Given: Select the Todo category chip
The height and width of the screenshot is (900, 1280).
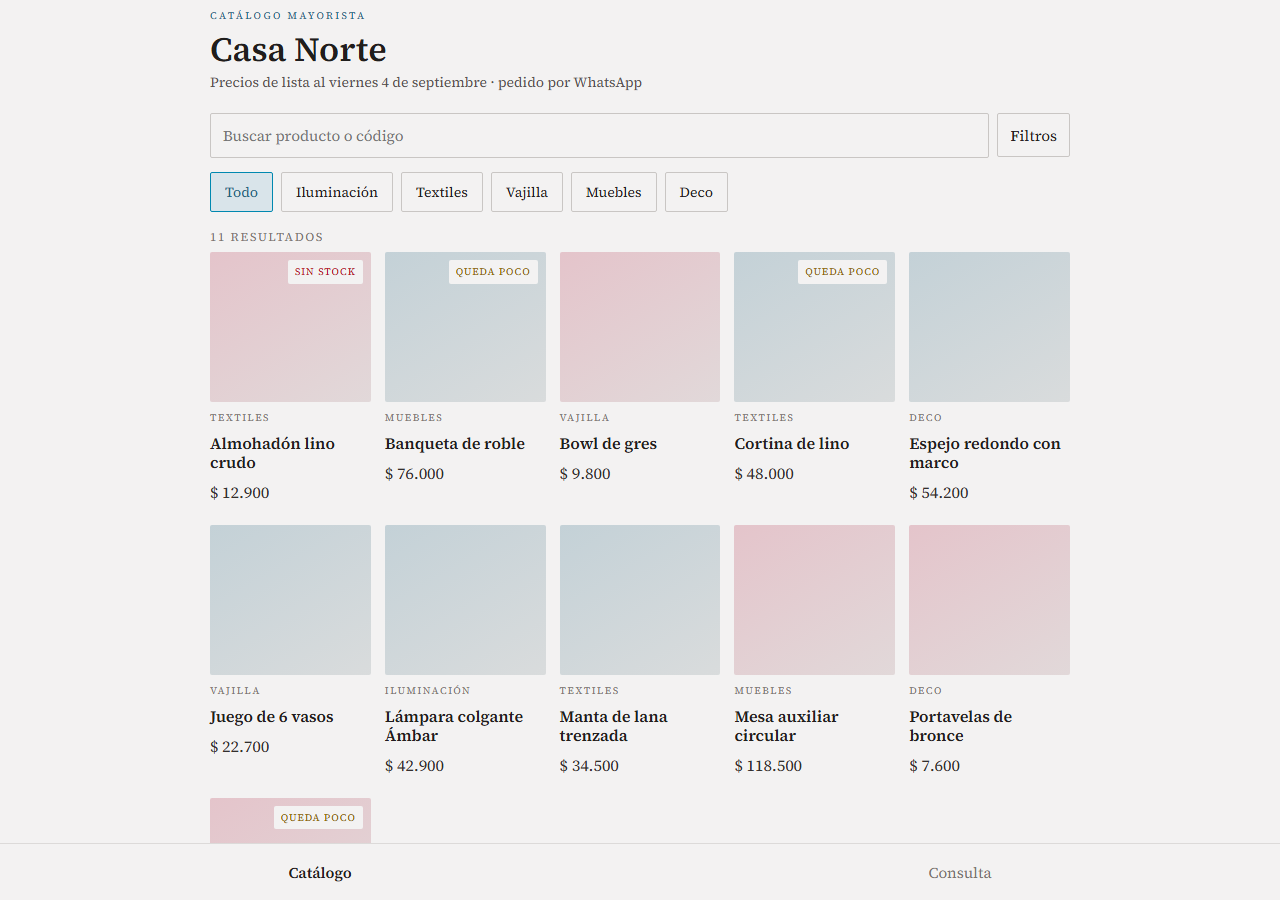Looking at the screenshot, I should 241,192.
